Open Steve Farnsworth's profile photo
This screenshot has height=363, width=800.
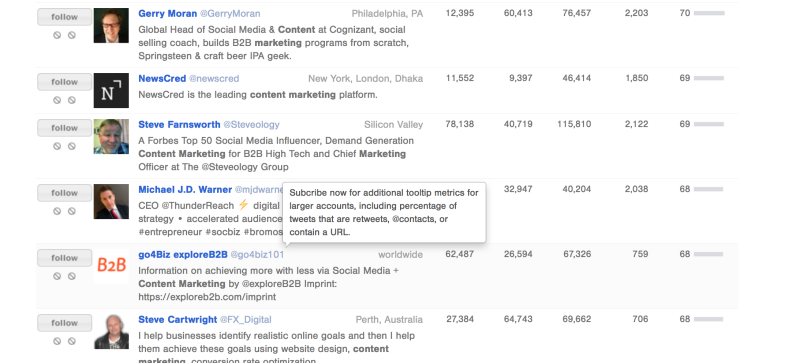pos(111,136)
